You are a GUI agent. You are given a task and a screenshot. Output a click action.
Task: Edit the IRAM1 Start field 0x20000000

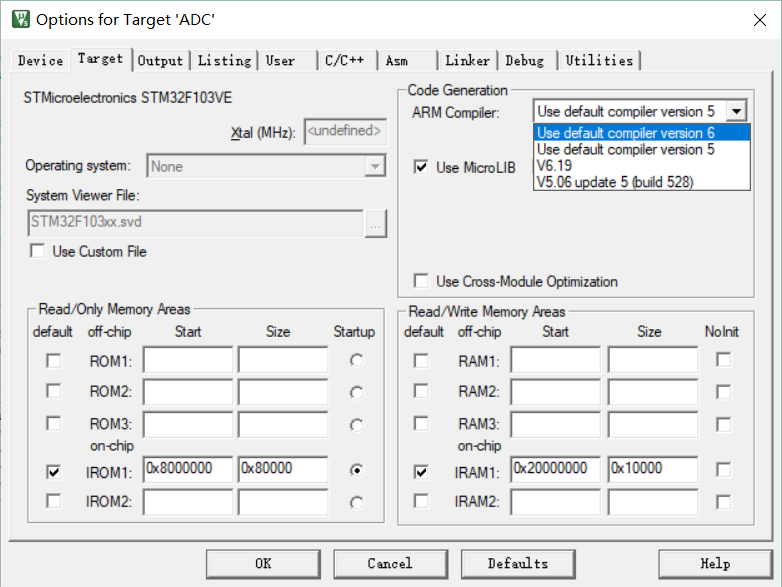point(556,469)
